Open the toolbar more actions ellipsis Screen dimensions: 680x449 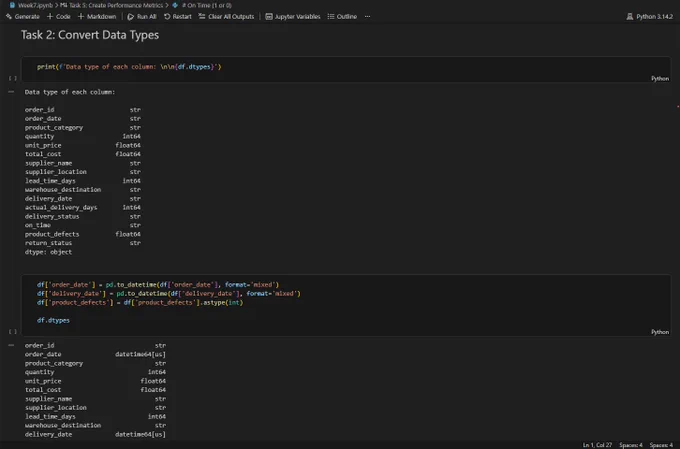367,16
